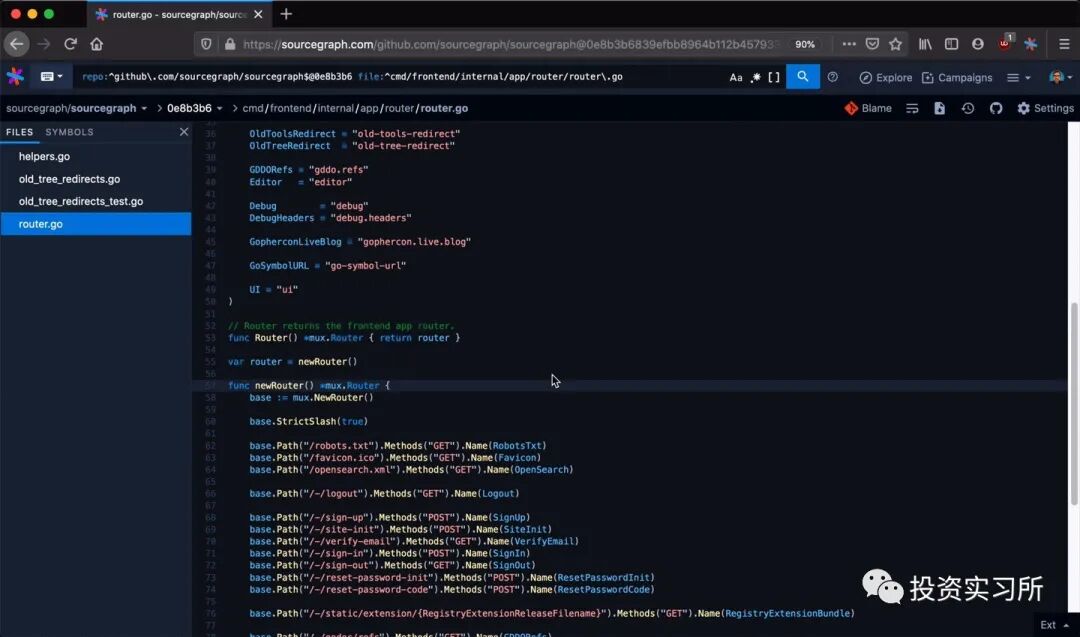This screenshot has width=1080, height=637.
Task: Open the Settings gear in file toolbar
Action: (x=1046, y=108)
